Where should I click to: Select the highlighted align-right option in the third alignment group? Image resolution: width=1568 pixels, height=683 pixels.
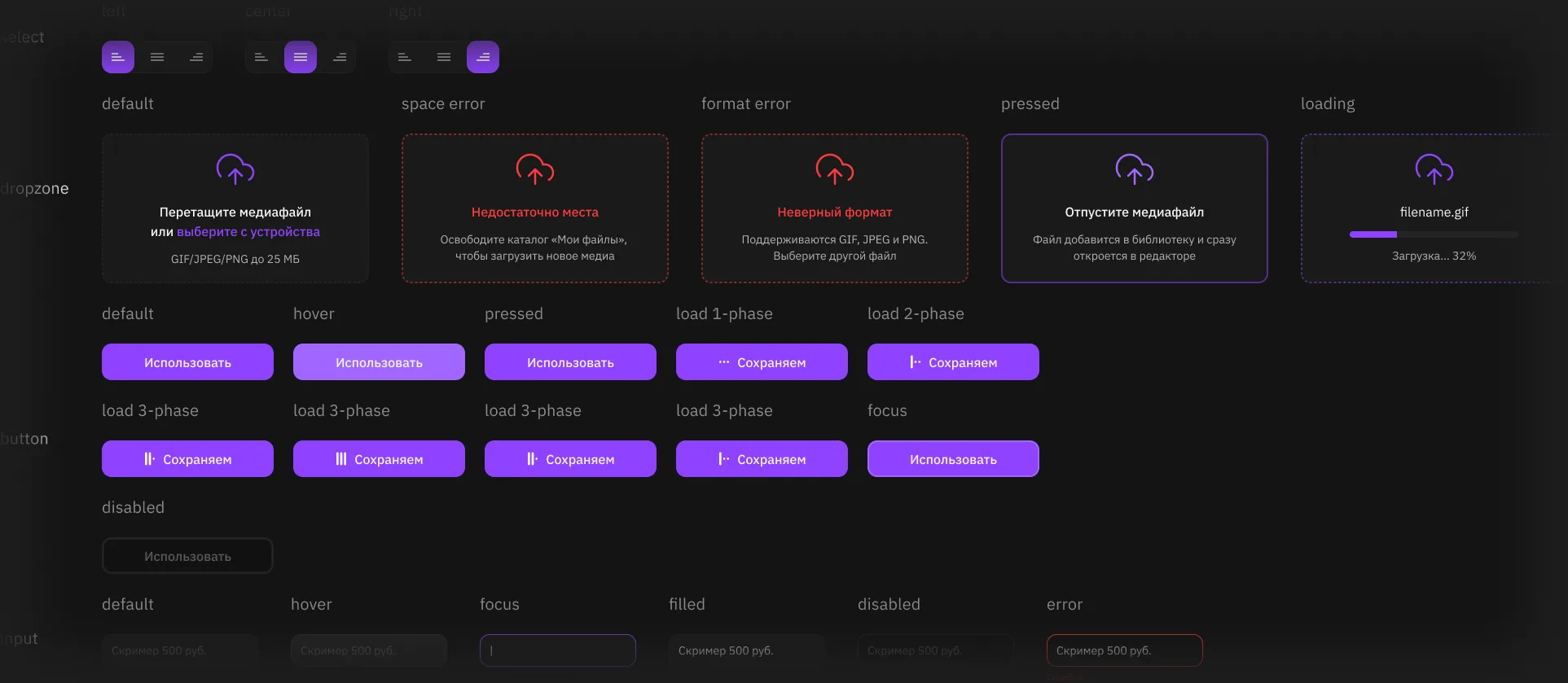coord(483,57)
